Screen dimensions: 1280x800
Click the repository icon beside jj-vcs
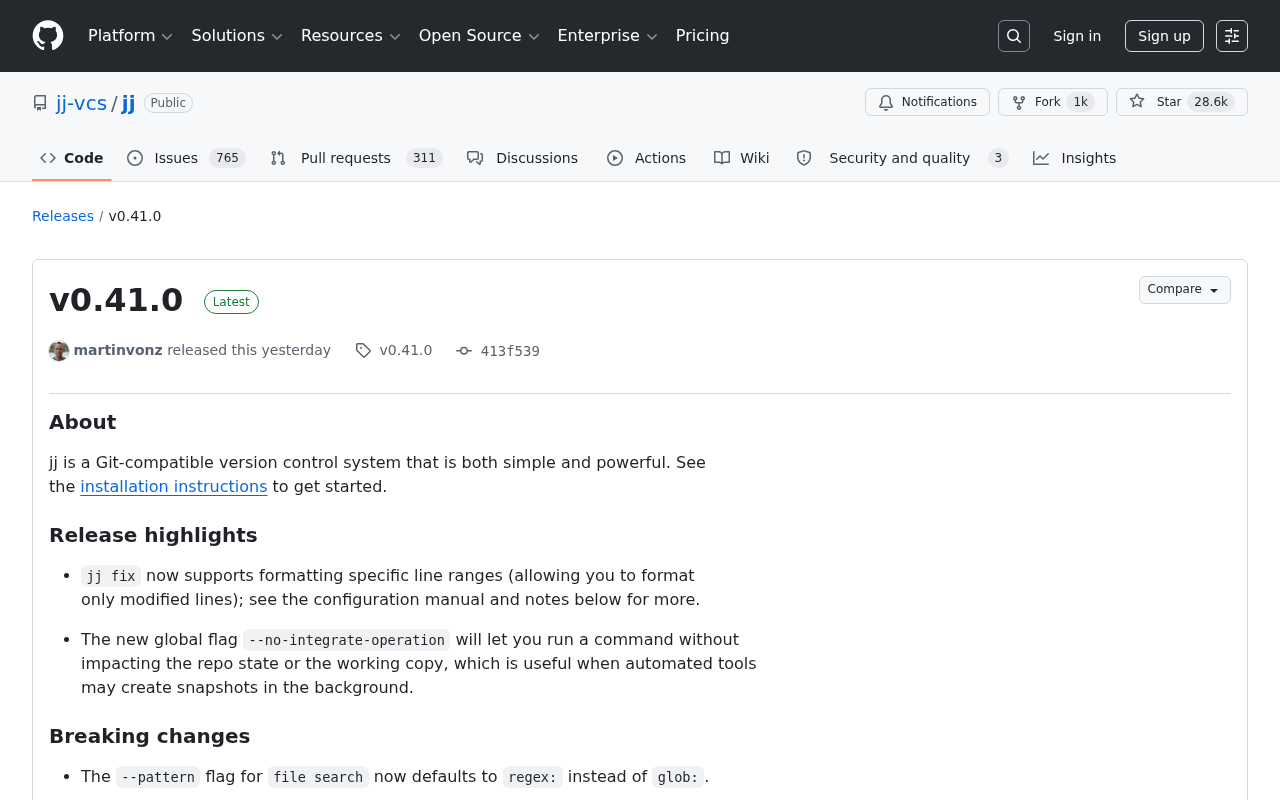[40, 103]
